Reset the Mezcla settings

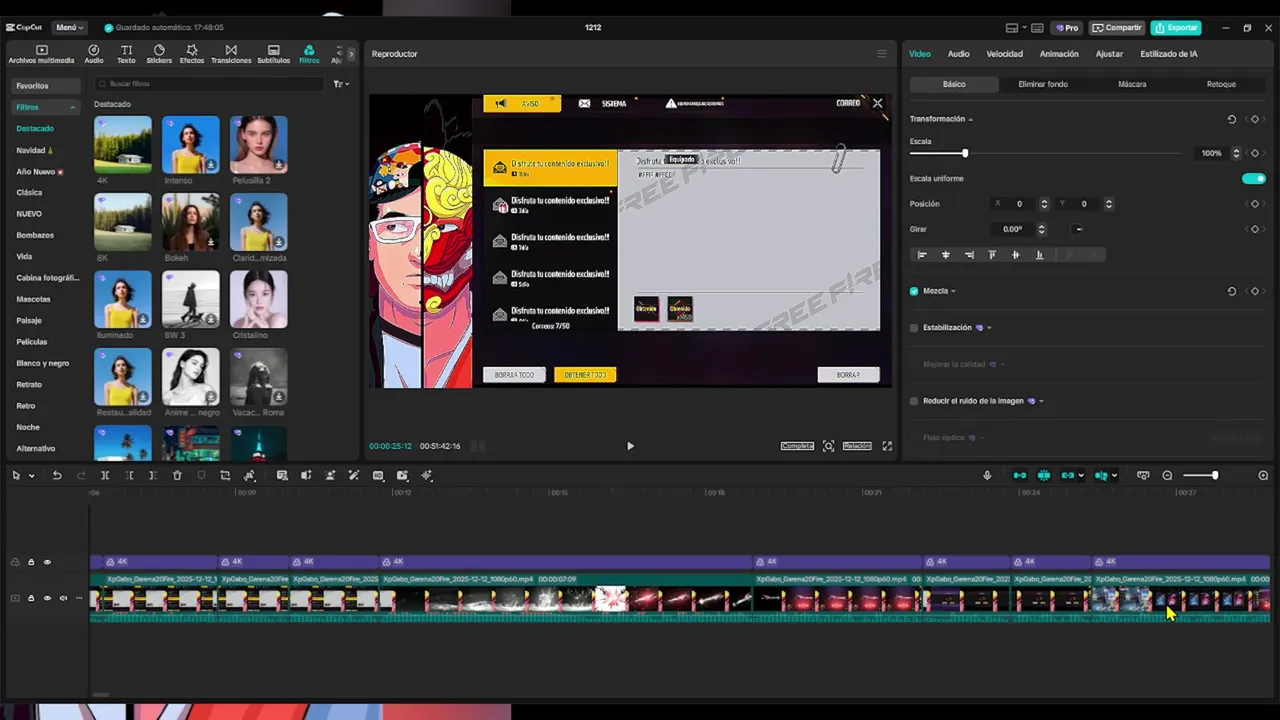[x=1232, y=291]
